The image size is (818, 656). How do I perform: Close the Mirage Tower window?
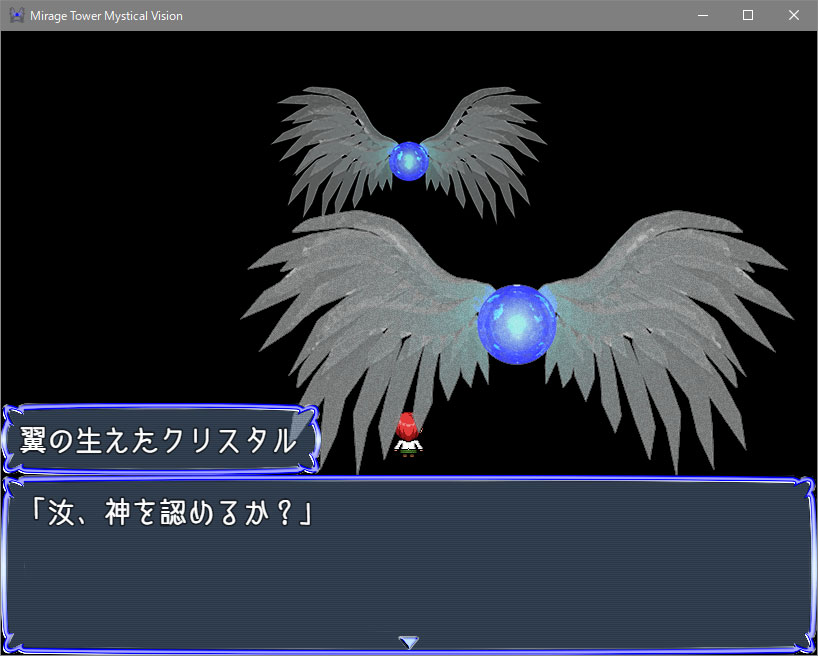(x=793, y=16)
